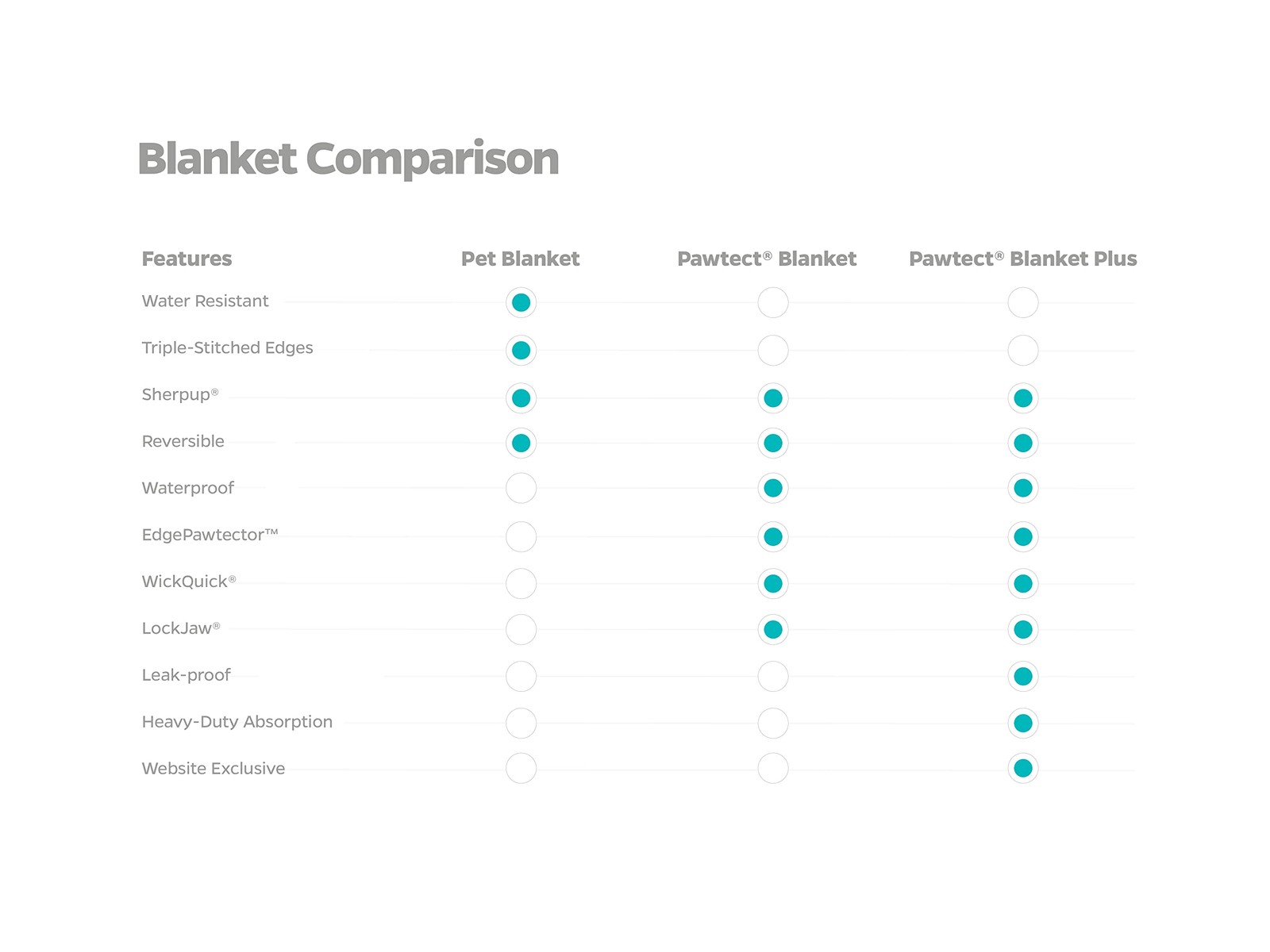The width and height of the screenshot is (1270, 952).
Task: Click Pet Blanket's Water Resistant filled dot
Action: (x=521, y=302)
